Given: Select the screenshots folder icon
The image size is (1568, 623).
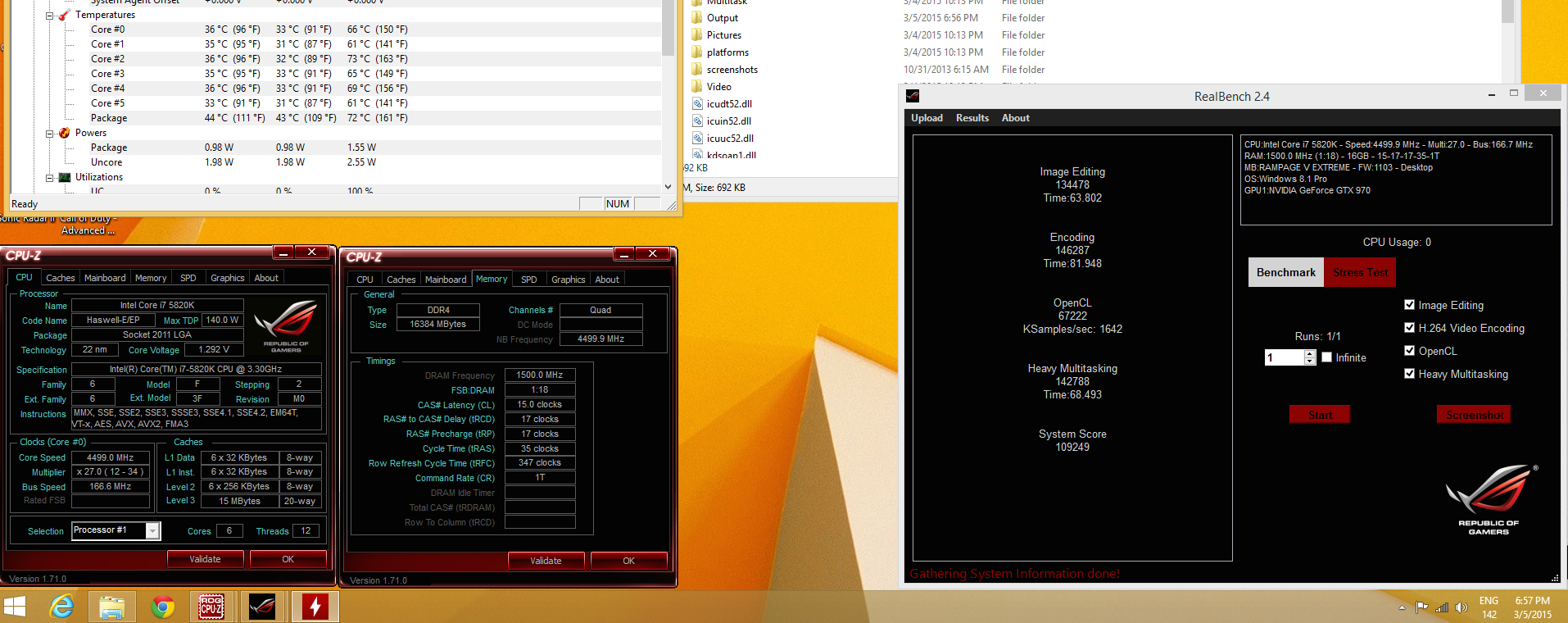Looking at the screenshot, I should [697, 69].
